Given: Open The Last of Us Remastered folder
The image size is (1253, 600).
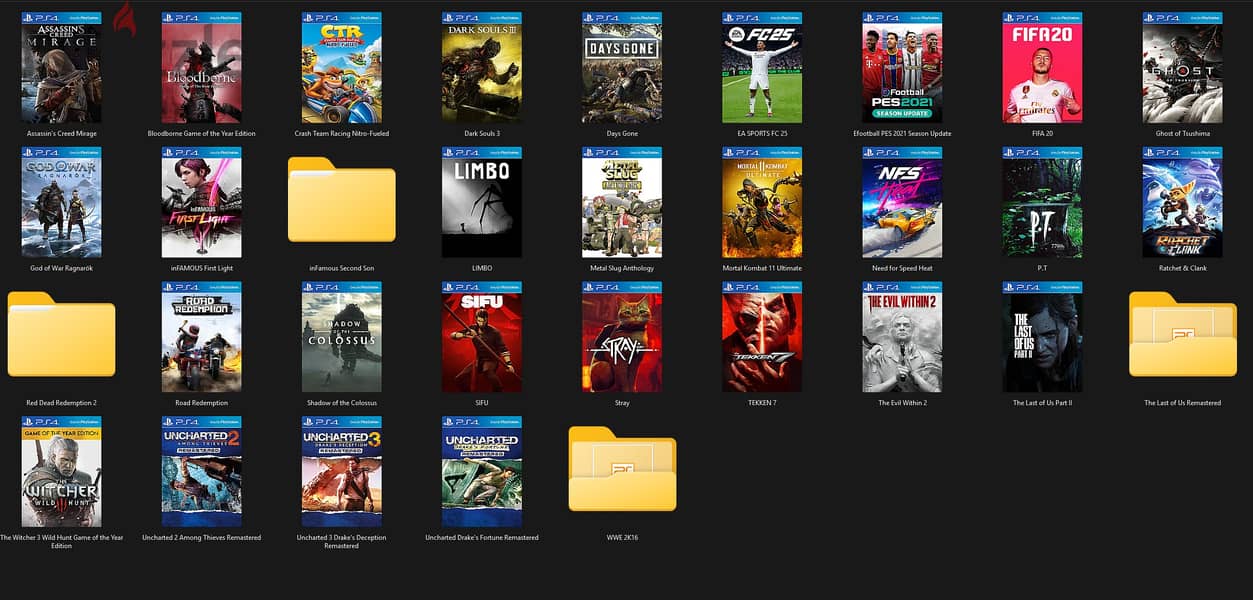Looking at the screenshot, I should pyautogui.click(x=1182, y=334).
